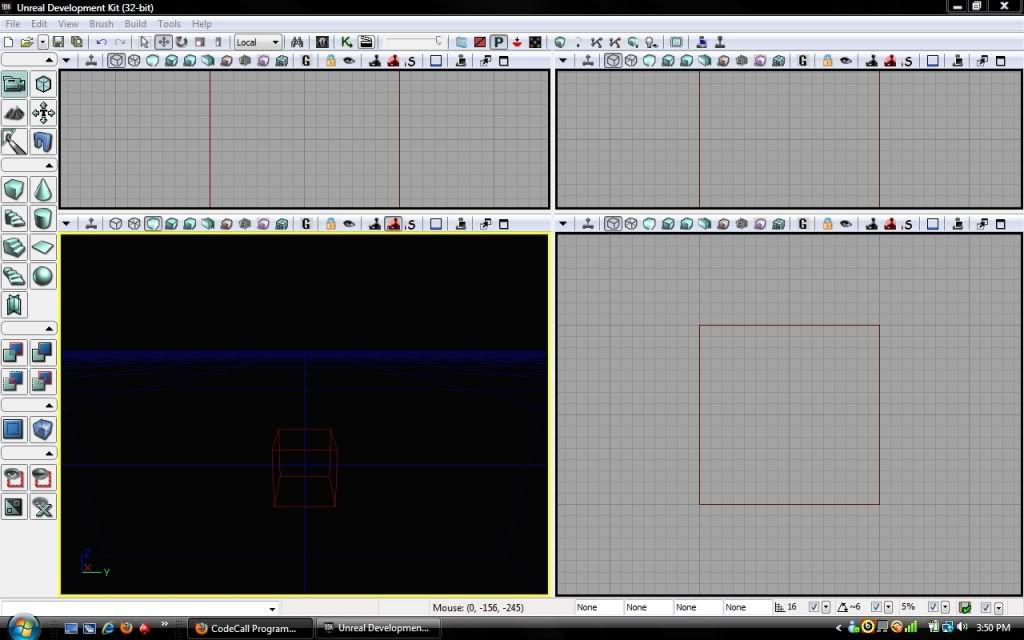Image resolution: width=1024 pixels, height=640 pixels.
Task: Adjust the camera speed slider in main toolbar
Action: [x=414, y=42]
